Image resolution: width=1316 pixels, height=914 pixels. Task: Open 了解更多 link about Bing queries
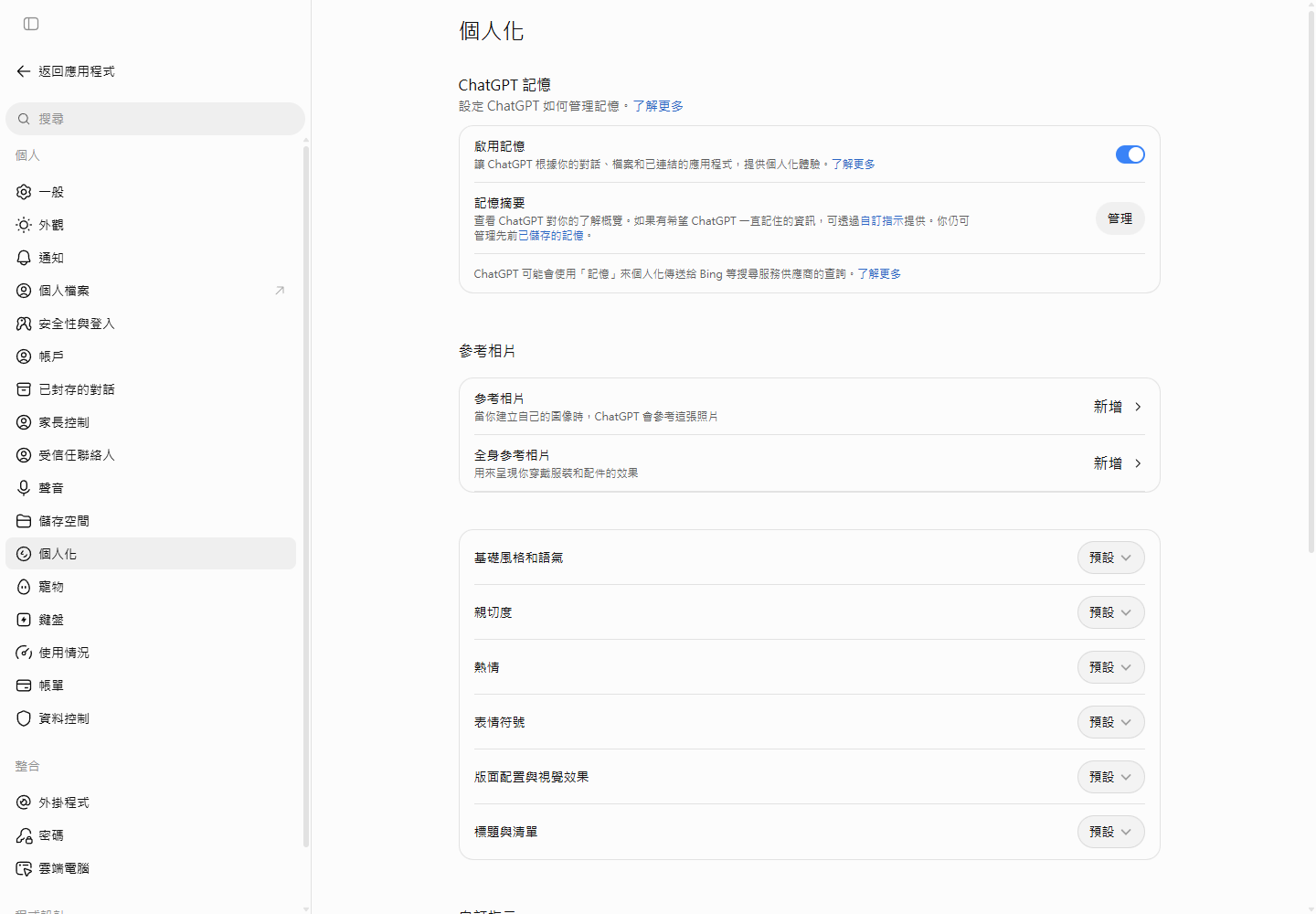(x=879, y=274)
